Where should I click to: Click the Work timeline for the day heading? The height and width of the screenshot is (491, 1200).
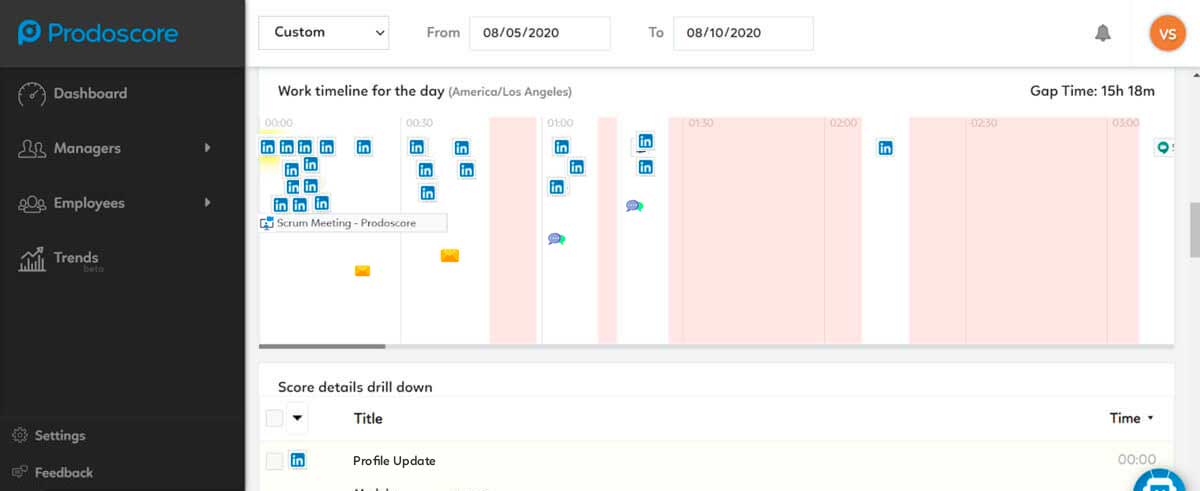[x=361, y=91]
